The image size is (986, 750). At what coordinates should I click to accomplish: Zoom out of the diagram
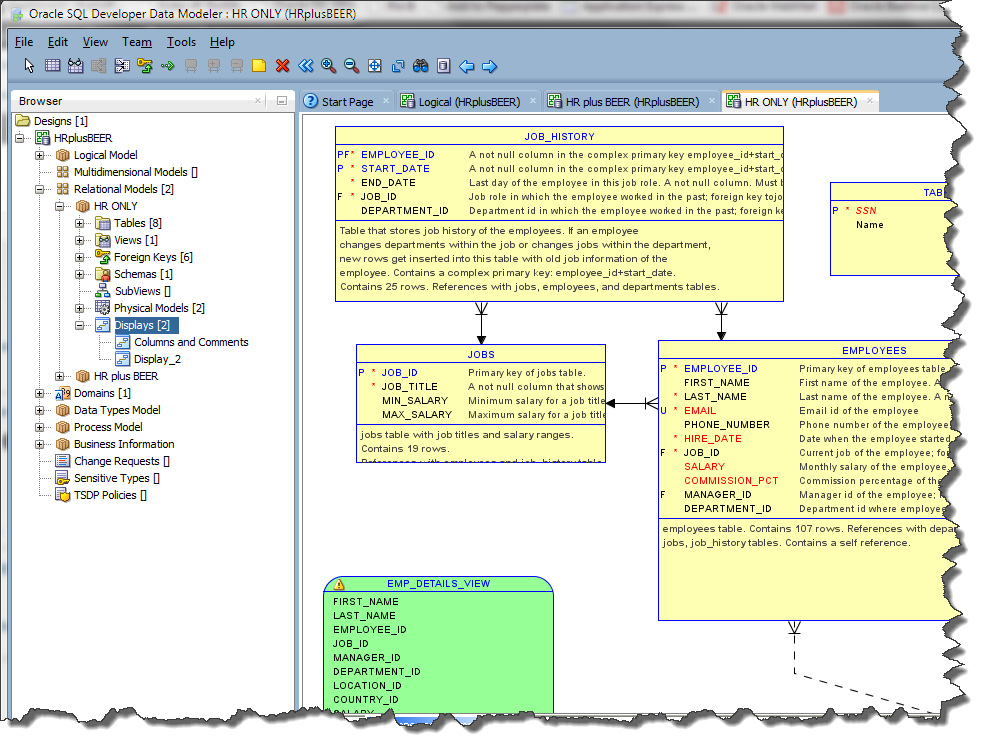point(352,65)
